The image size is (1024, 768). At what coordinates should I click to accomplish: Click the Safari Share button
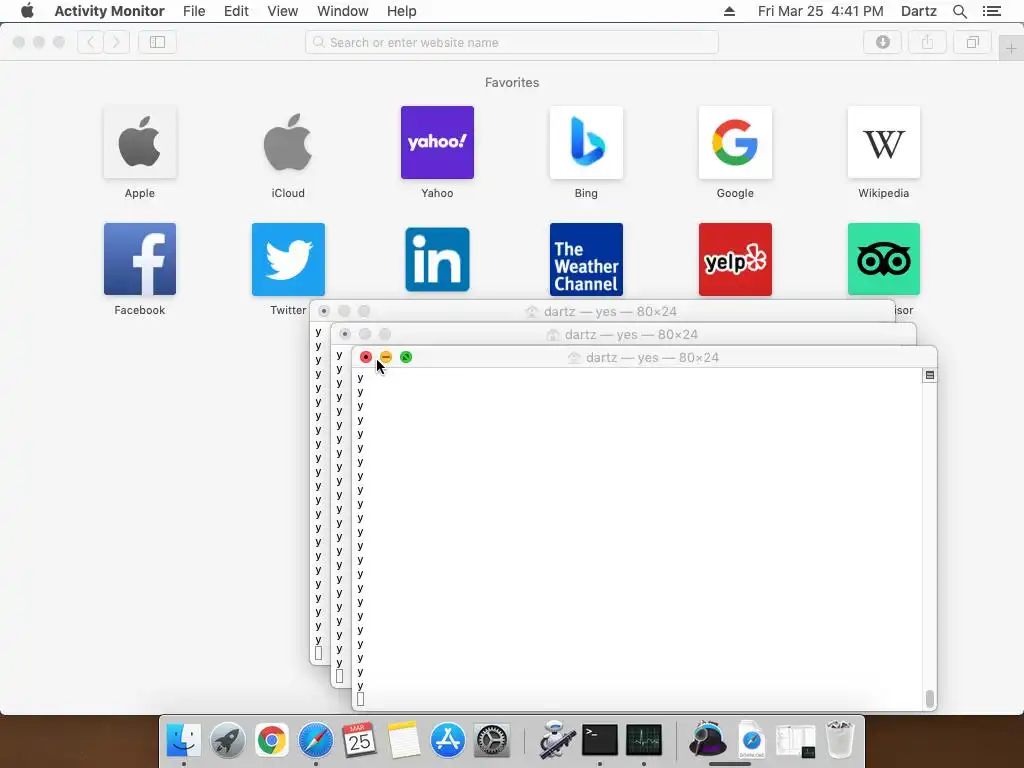[927, 42]
